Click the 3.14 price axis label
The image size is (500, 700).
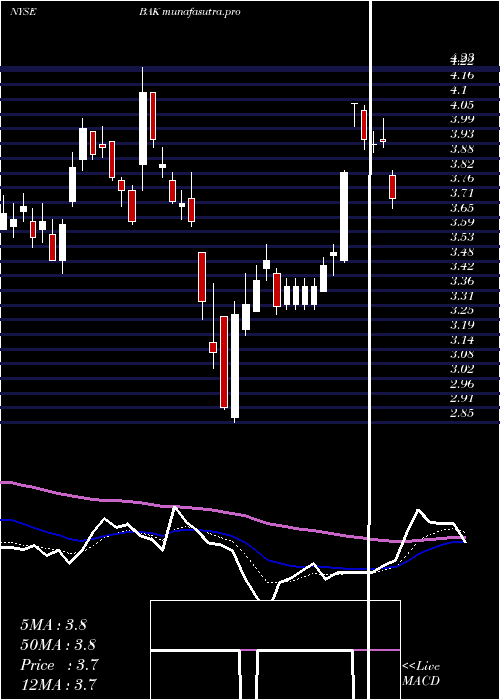point(462,340)
